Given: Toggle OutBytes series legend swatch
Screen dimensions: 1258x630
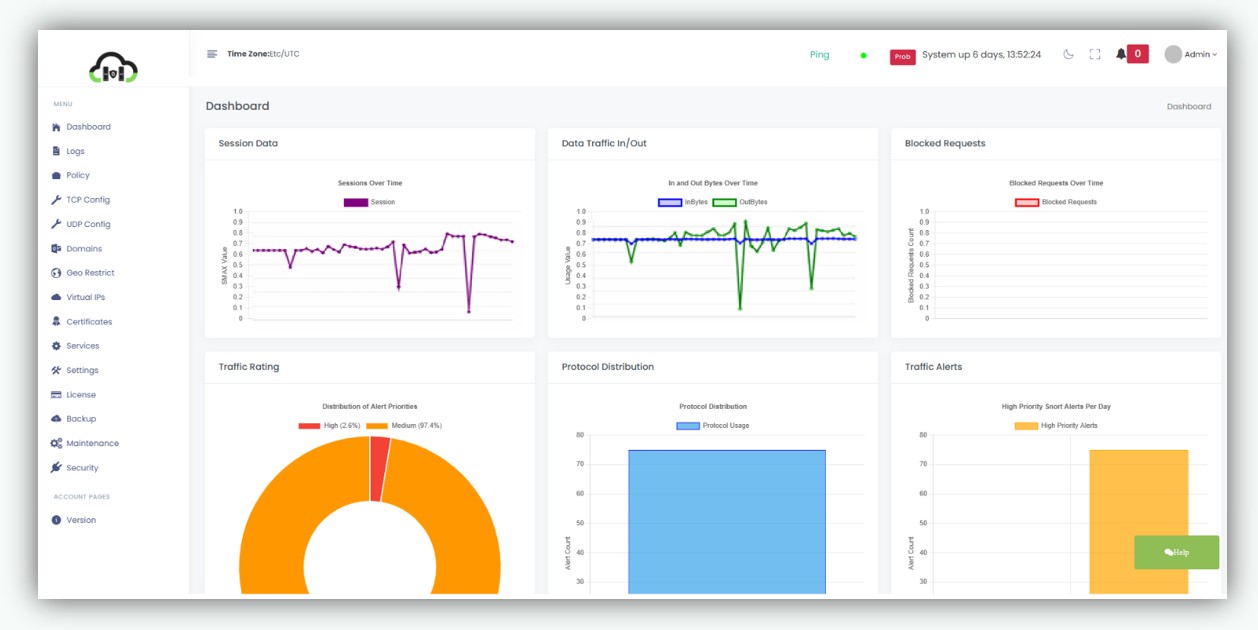Looking at the screenshot, I should tap(724, 202).
